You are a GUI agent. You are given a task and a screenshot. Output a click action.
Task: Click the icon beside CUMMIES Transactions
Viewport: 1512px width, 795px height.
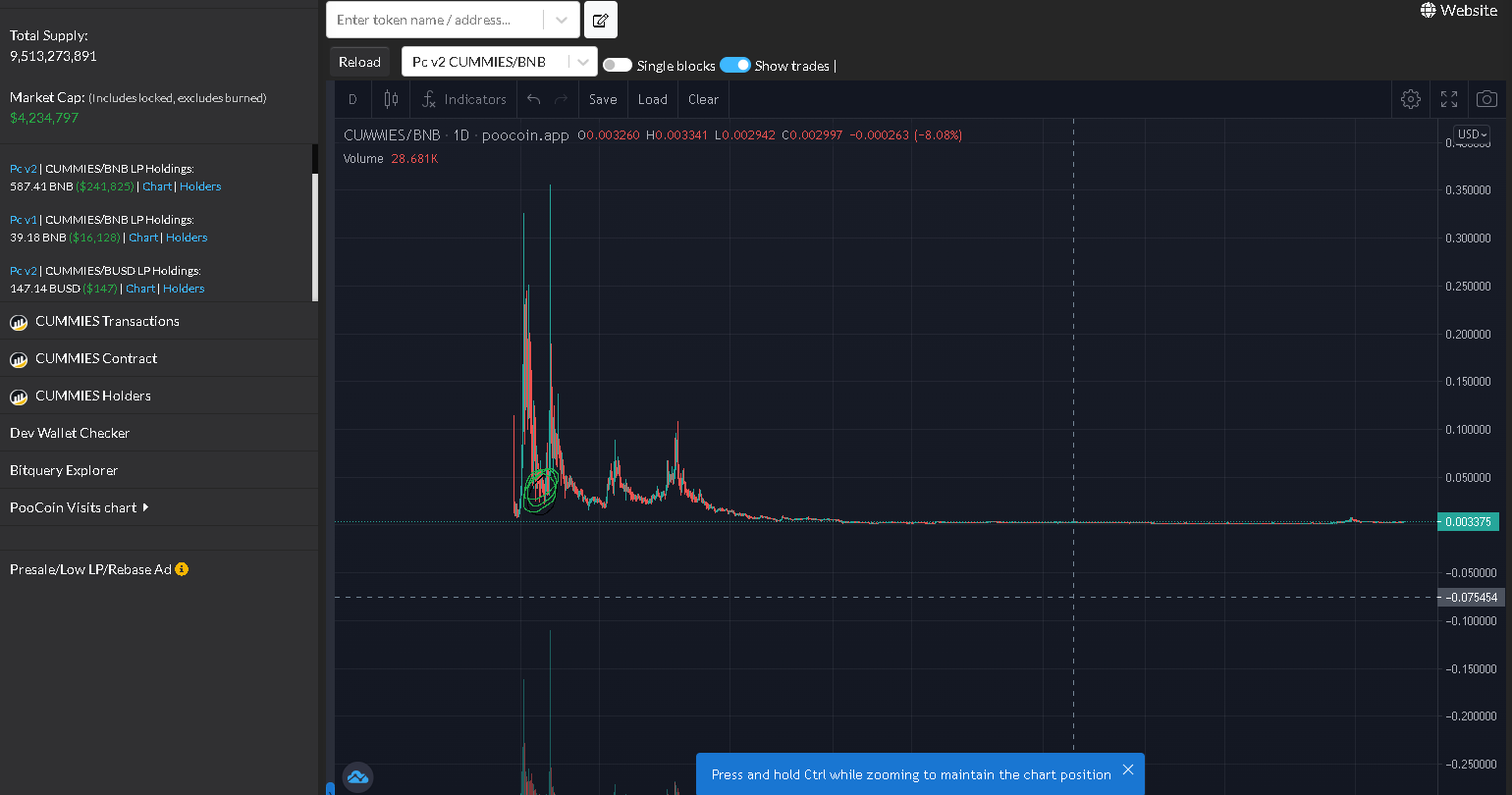tap(19, 322)
